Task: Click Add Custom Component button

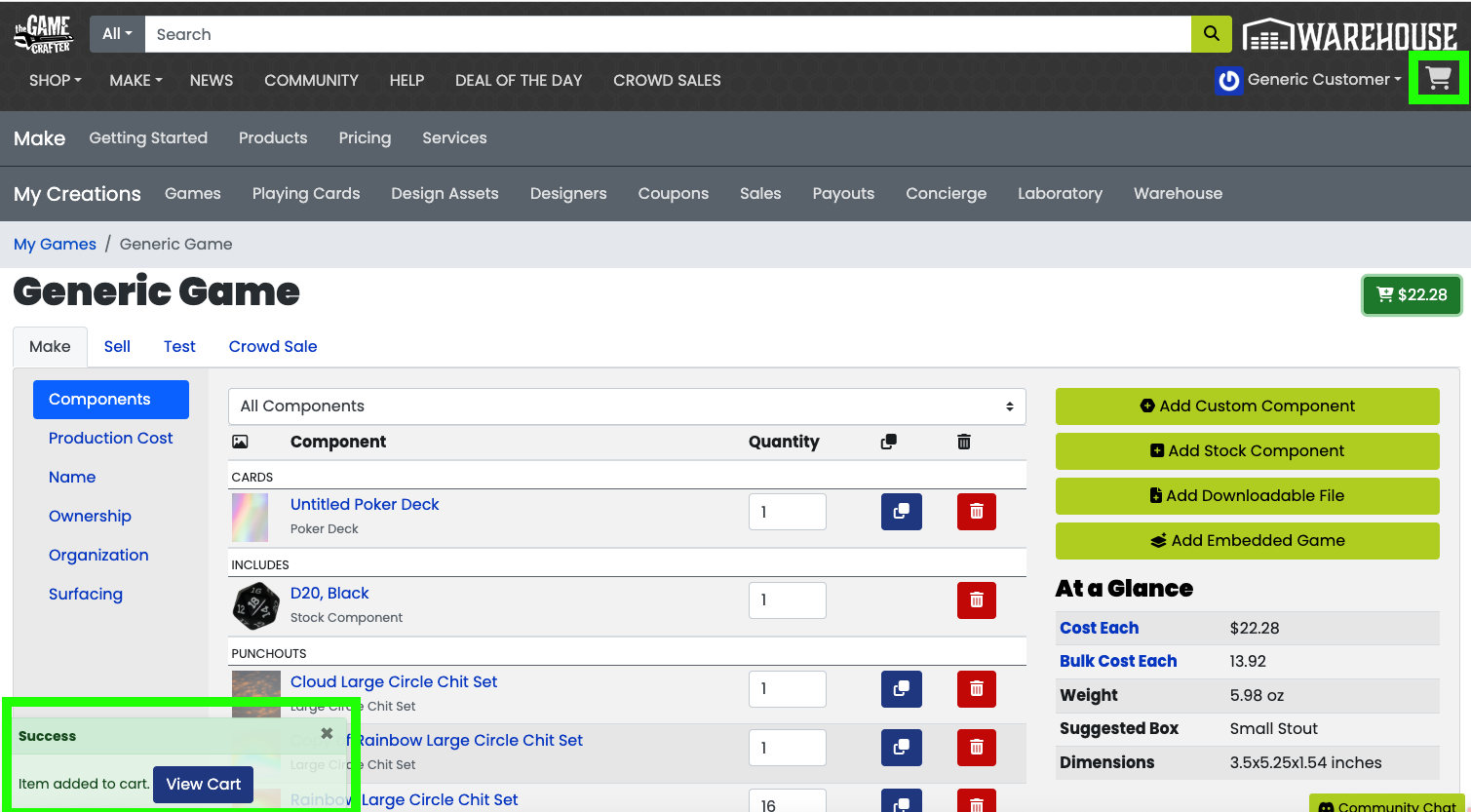Action: (1248, 406)
